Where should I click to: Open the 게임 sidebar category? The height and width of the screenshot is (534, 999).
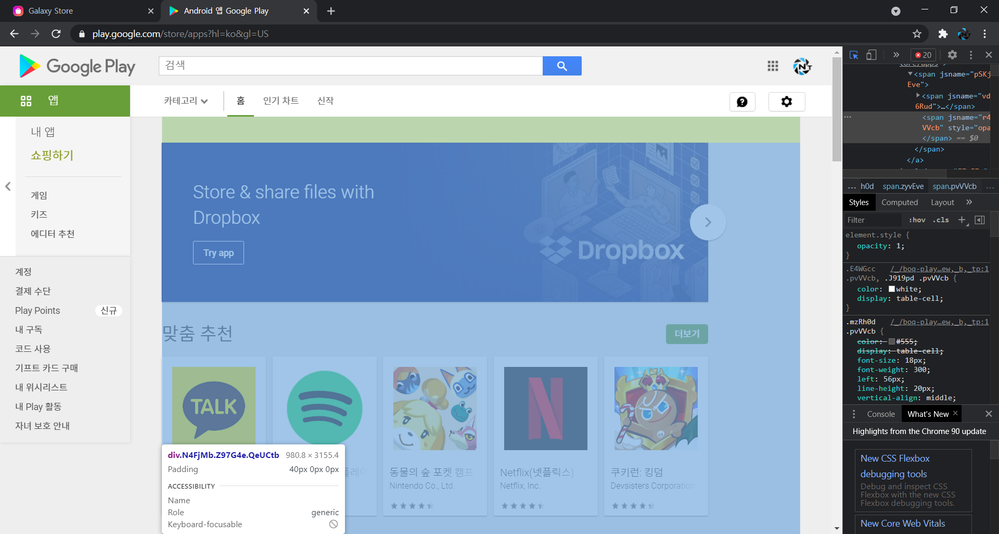point(39,196)
